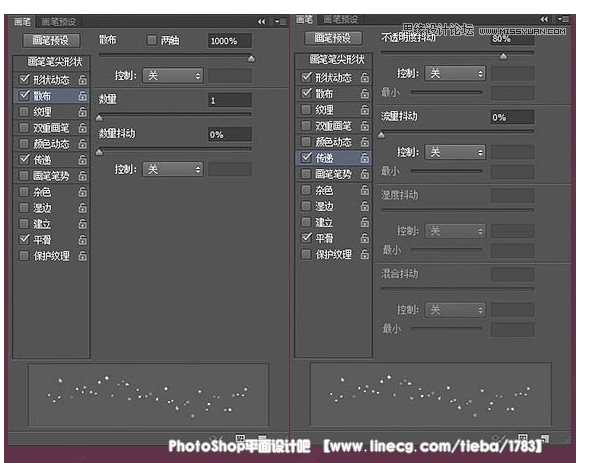
Task: Enable 纹理 checkbox in the scatter panel
Action: coord(24,111)
